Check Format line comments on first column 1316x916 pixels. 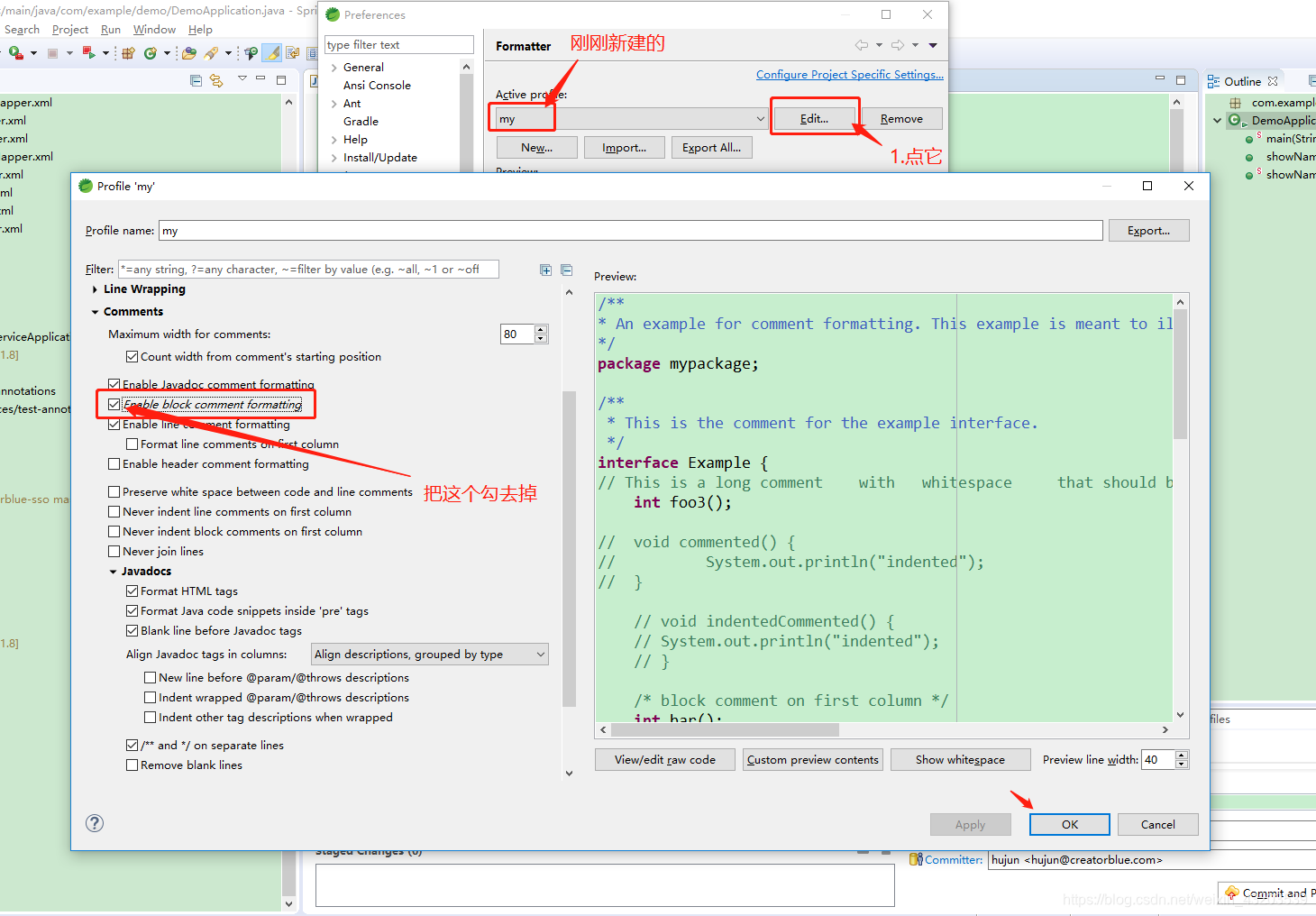[x=132, y=444]
